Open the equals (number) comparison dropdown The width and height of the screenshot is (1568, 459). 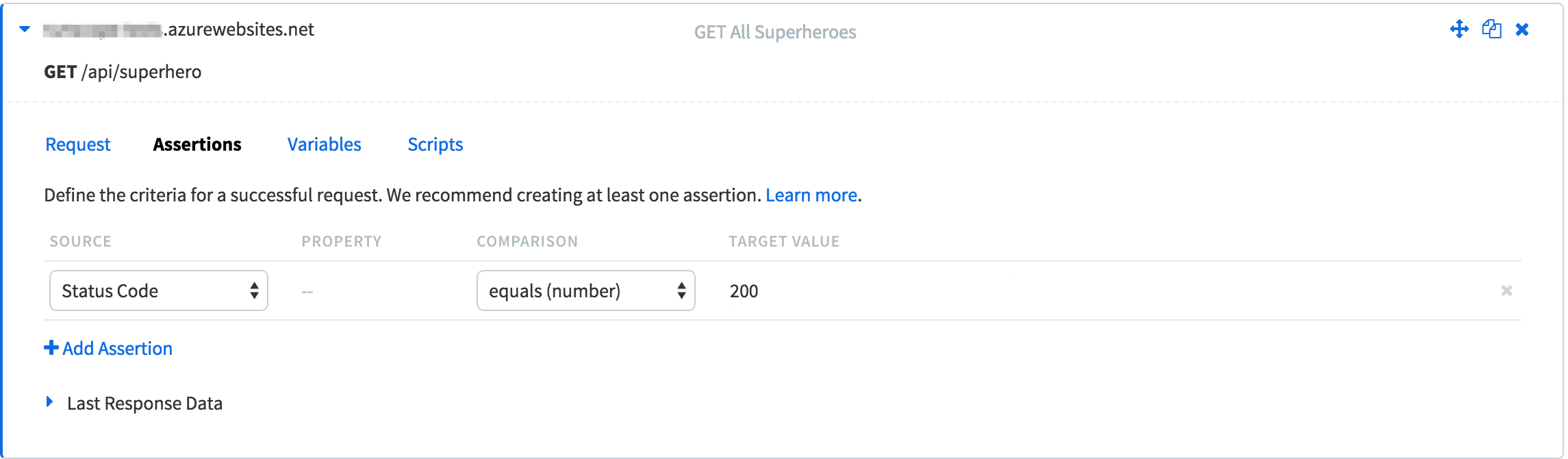tap(586, 290)
